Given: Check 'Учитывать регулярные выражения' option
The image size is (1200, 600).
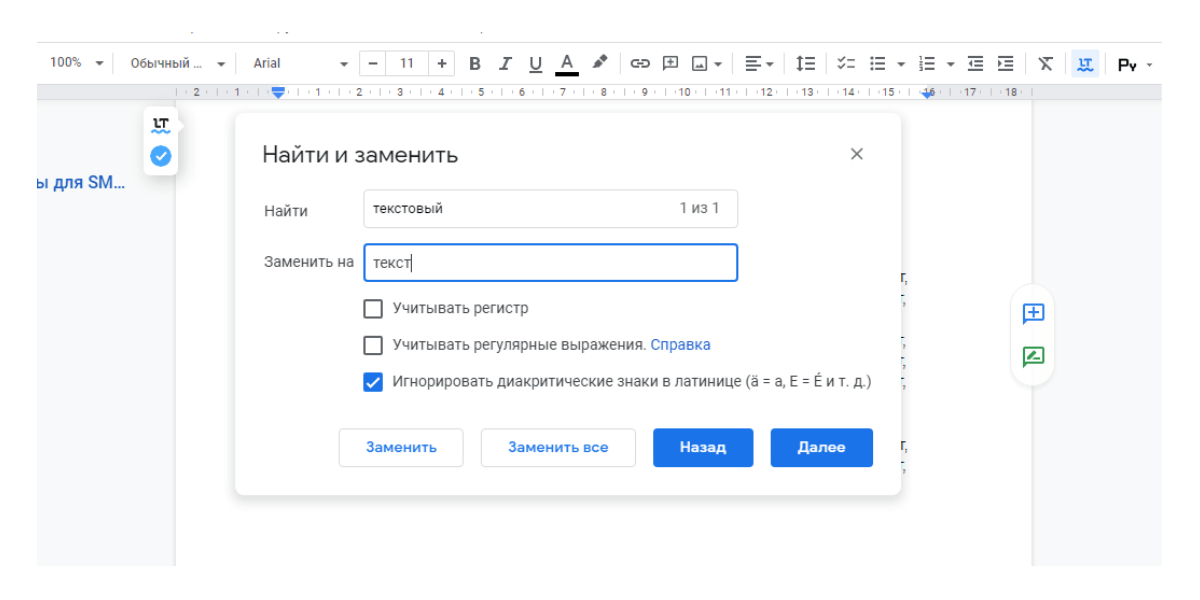Looking at the screenshot, I should click(373, 345).
